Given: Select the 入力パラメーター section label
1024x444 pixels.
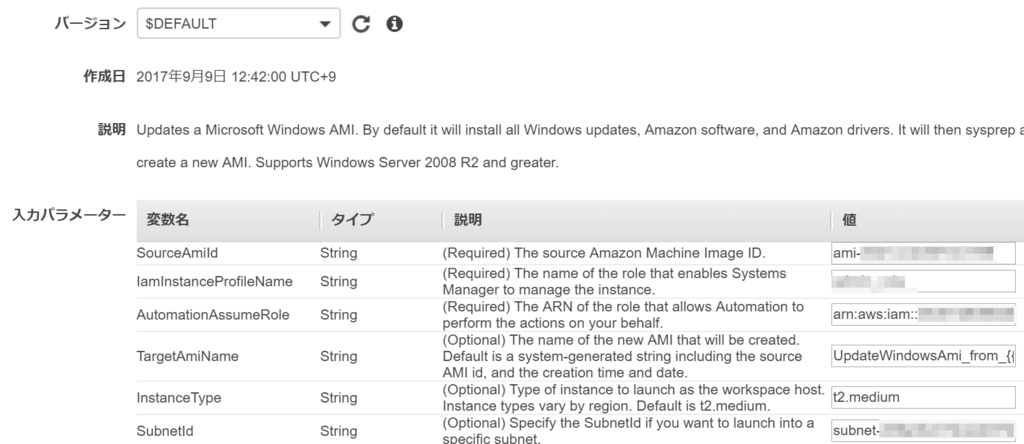Looking at the screenshot, I should [x=69, y=215].
